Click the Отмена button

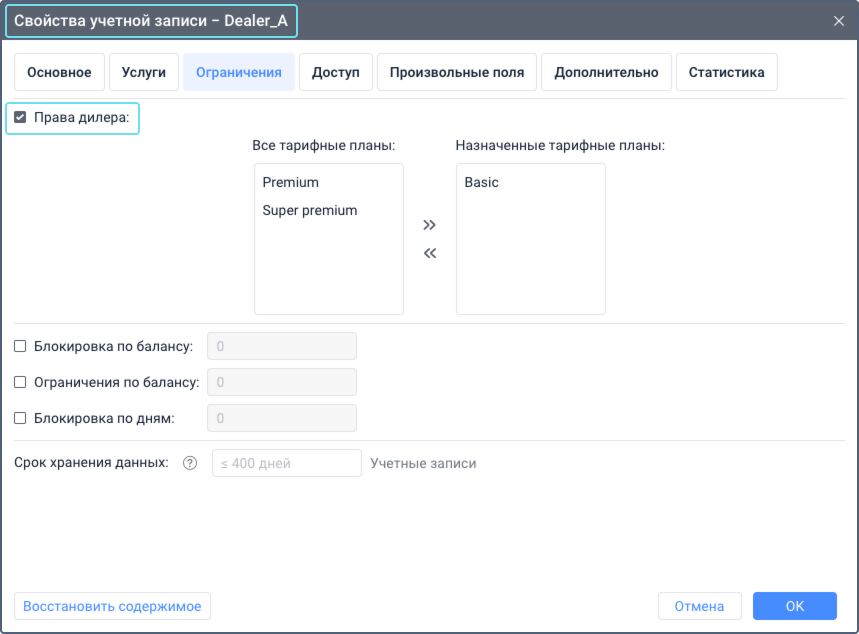click(x=699, y=606)
